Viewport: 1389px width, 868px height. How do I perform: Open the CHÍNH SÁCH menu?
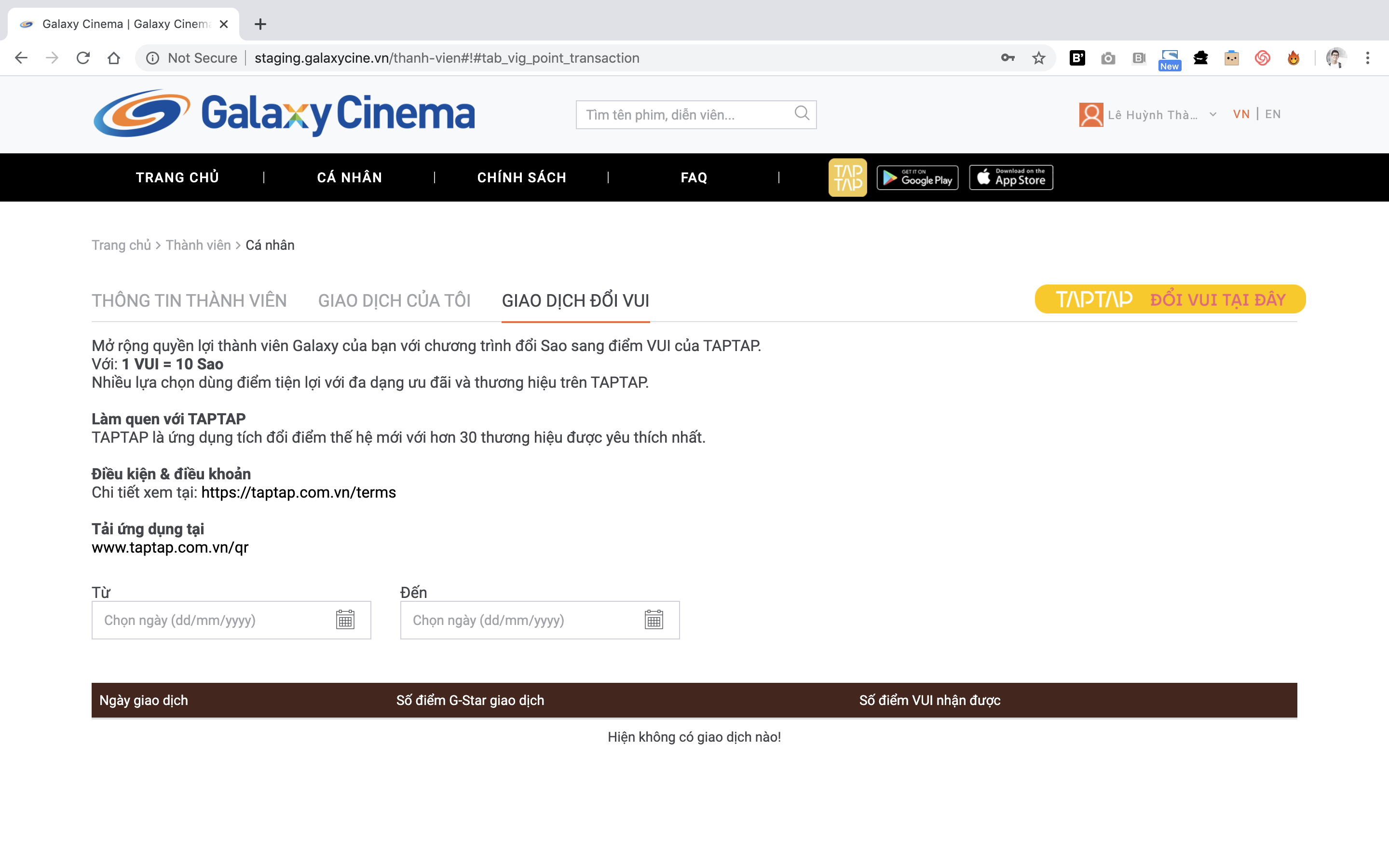point(521,177)
